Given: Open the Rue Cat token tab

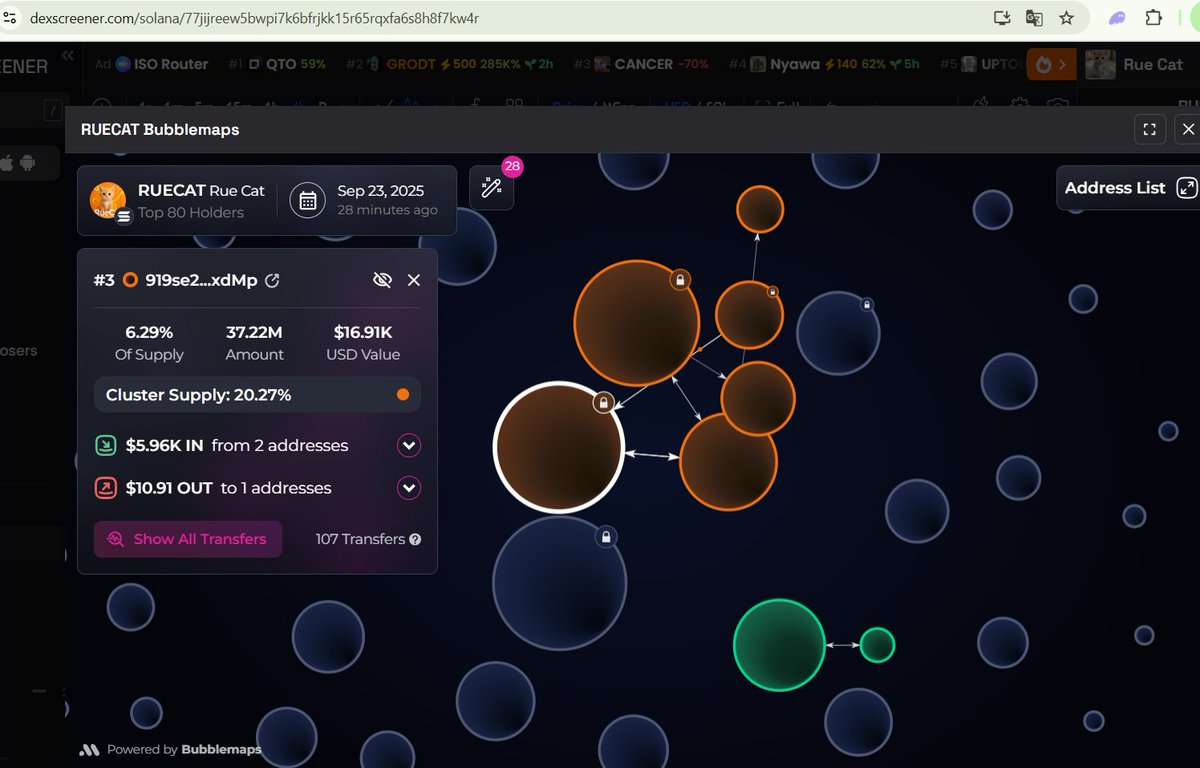Looking at the screenshot, I should pos(1136,64).
